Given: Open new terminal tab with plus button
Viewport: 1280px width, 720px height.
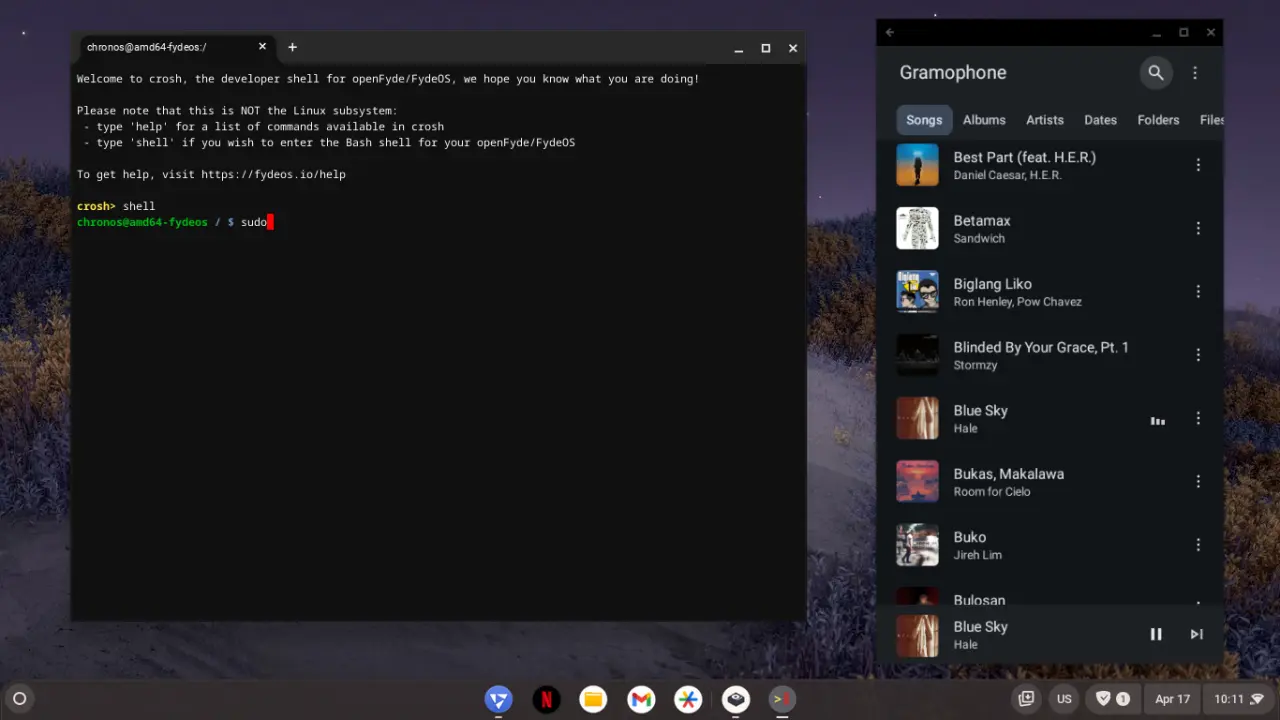Looking at the screenshot, I should click(292, 47).
